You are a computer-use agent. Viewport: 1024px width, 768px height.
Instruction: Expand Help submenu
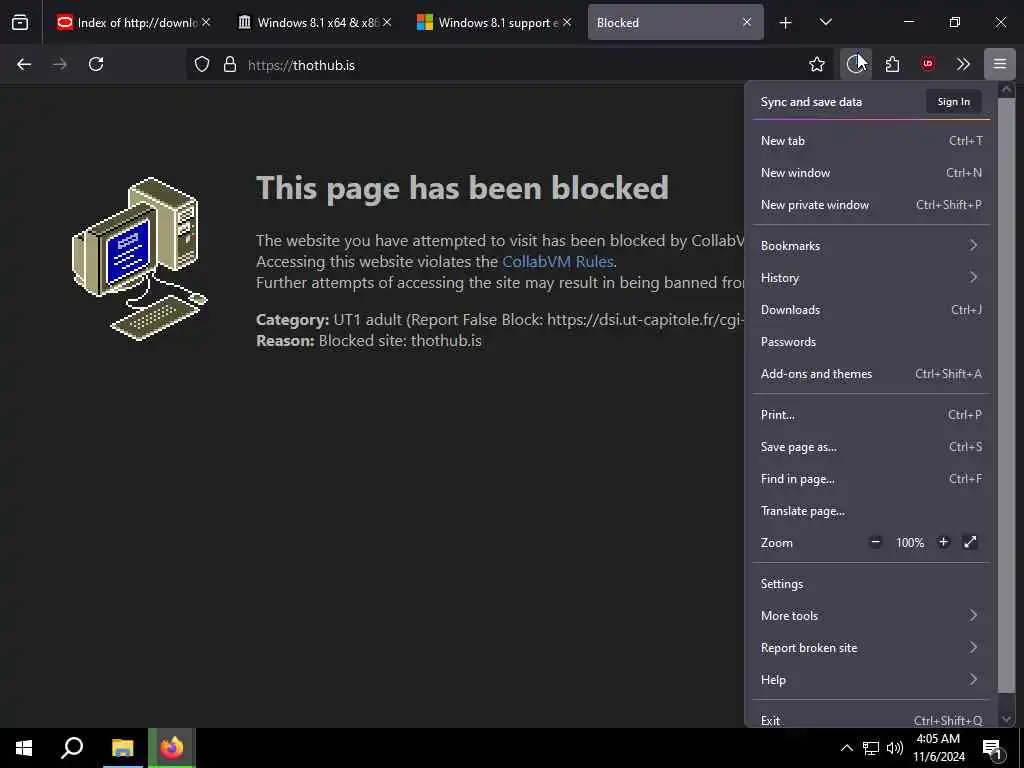871,680
